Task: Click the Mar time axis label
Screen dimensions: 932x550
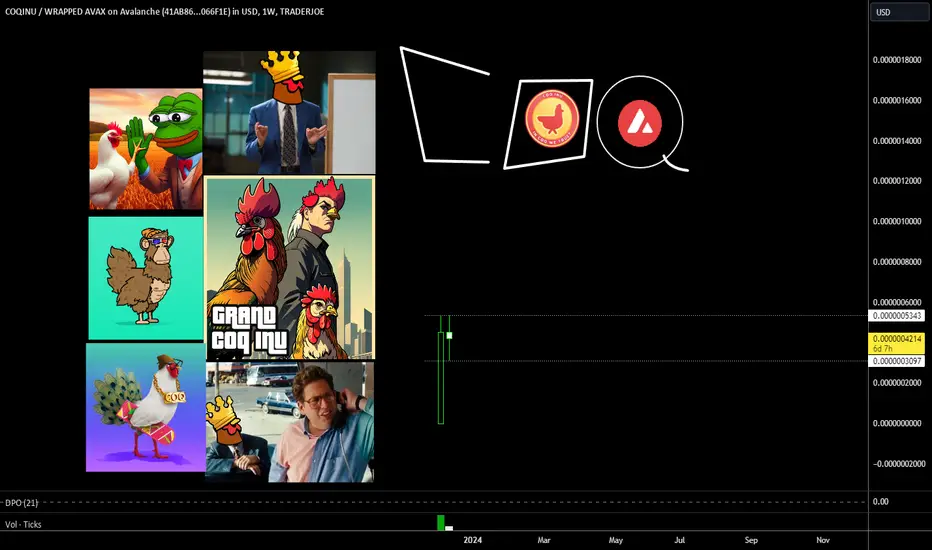Action: coord(544,540)
